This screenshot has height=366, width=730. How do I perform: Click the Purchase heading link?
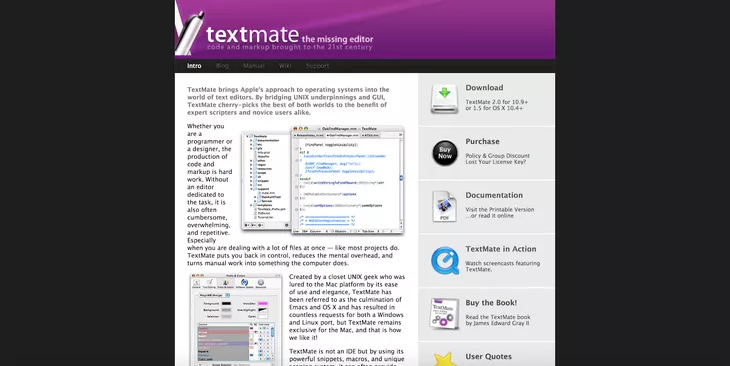tap(482, 141)
